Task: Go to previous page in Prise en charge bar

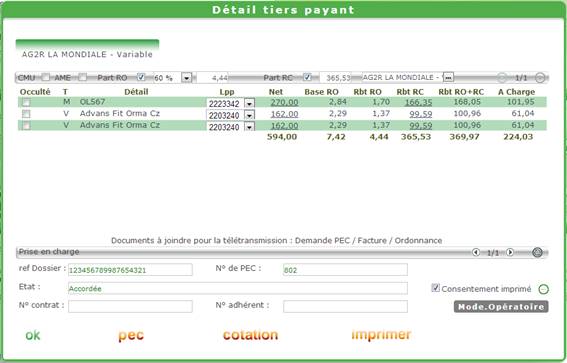Action: [x=476, y=252]
